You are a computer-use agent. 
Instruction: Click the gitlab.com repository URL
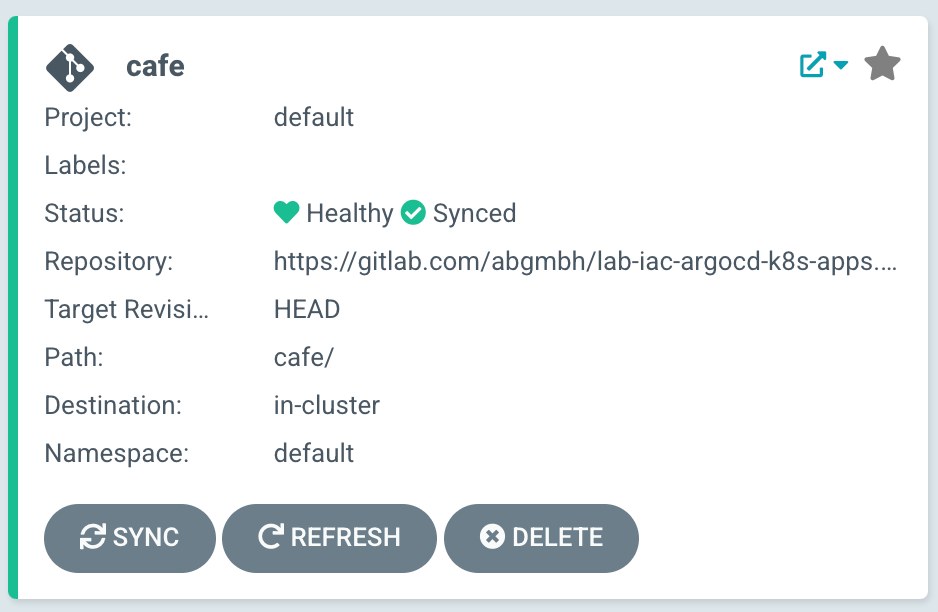(585, 262)
